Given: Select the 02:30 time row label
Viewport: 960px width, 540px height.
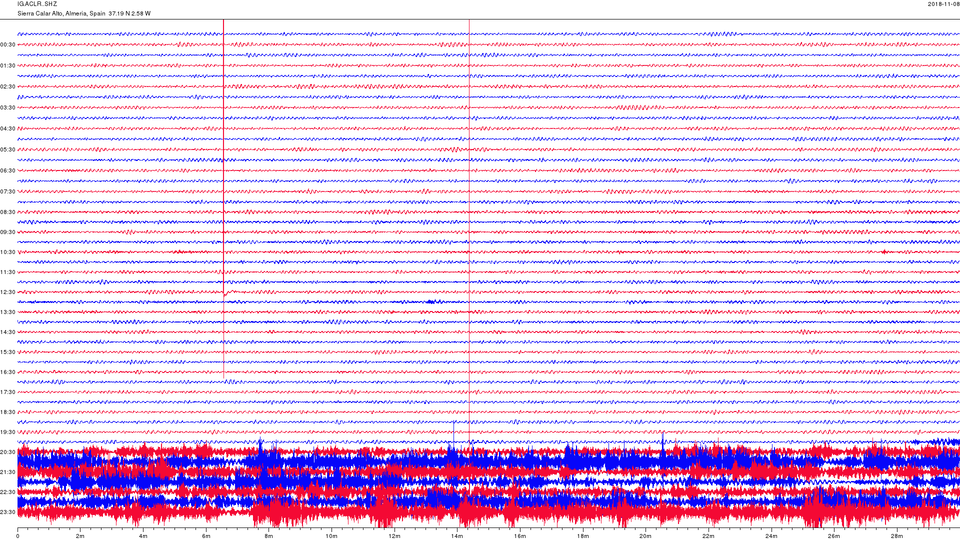Looking at the screenshot, I should 7,87.
